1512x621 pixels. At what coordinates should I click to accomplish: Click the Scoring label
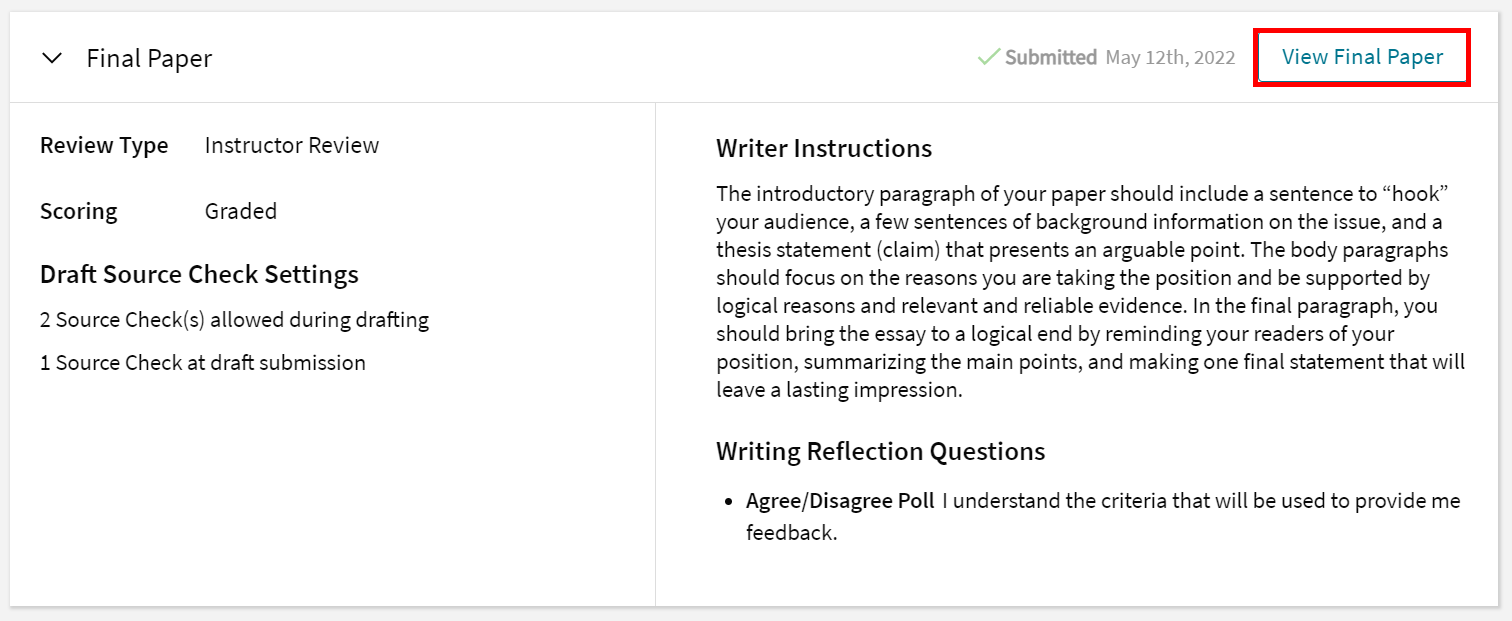(x=78, y=211)
